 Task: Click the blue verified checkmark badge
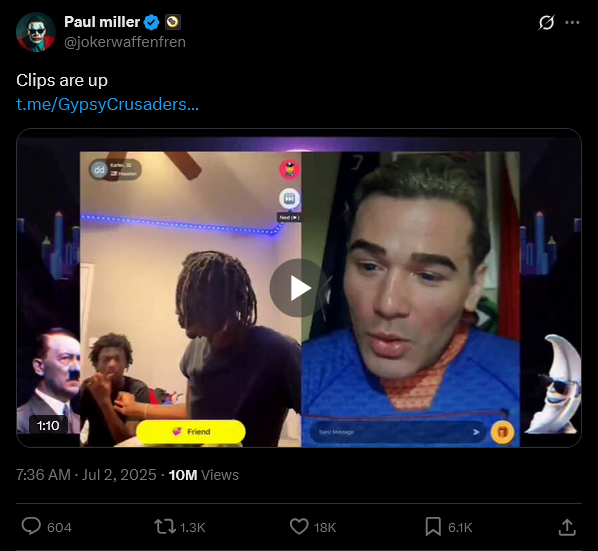click(151, 22)
